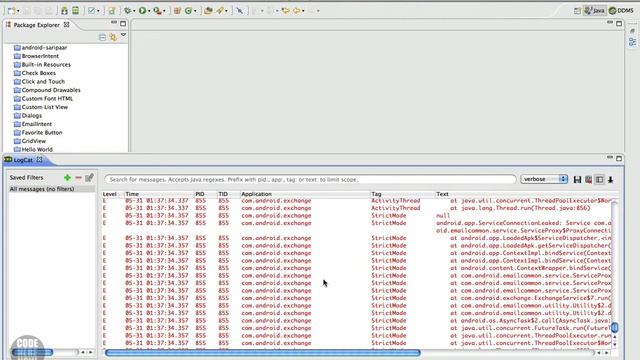640x360 pixels.
Task: Click the New file wizard toolbar icon
Action: click(11, 11)
